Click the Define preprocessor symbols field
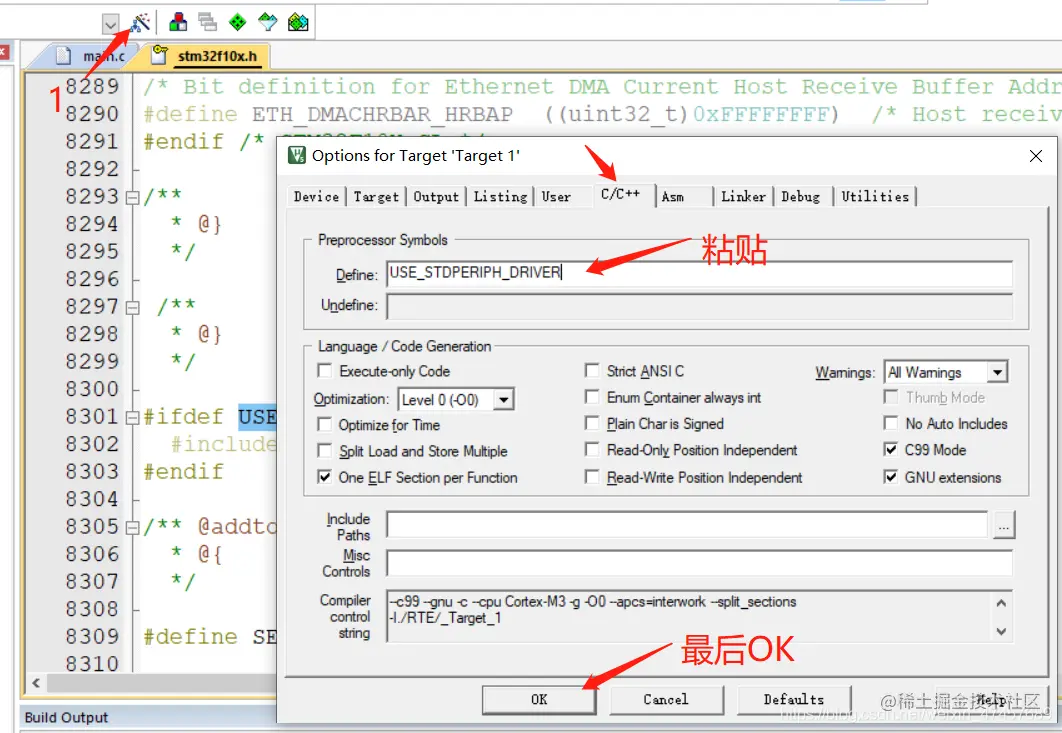The image size is (1062, 733). point(700,273)
